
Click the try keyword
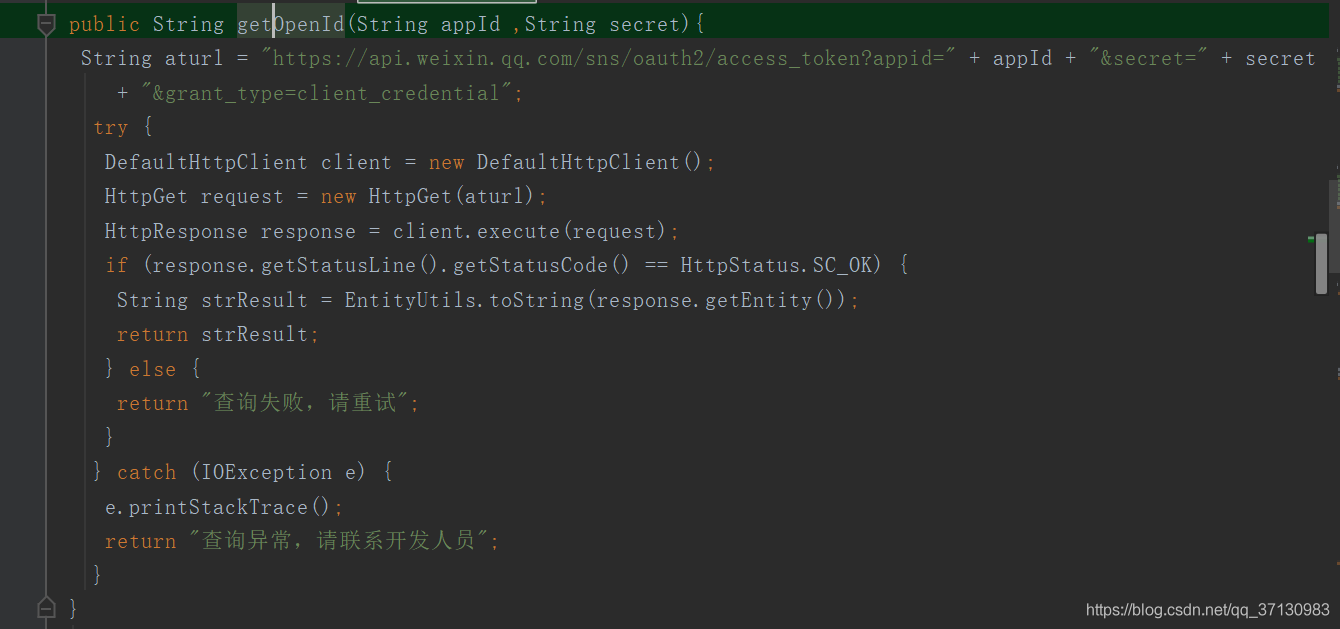click(x=110, y=128)
